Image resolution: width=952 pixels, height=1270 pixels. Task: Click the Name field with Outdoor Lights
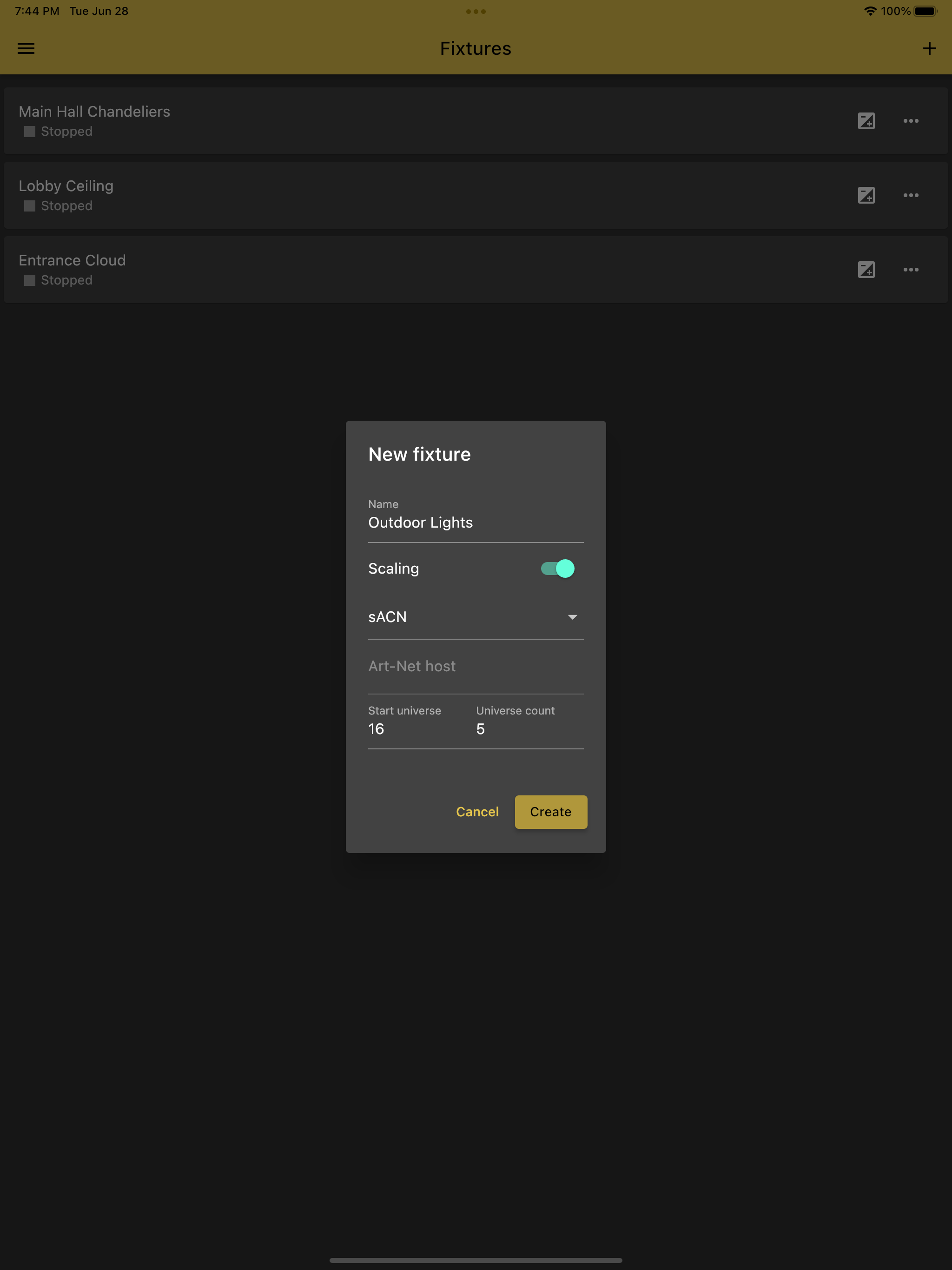(x=476, y=520)
